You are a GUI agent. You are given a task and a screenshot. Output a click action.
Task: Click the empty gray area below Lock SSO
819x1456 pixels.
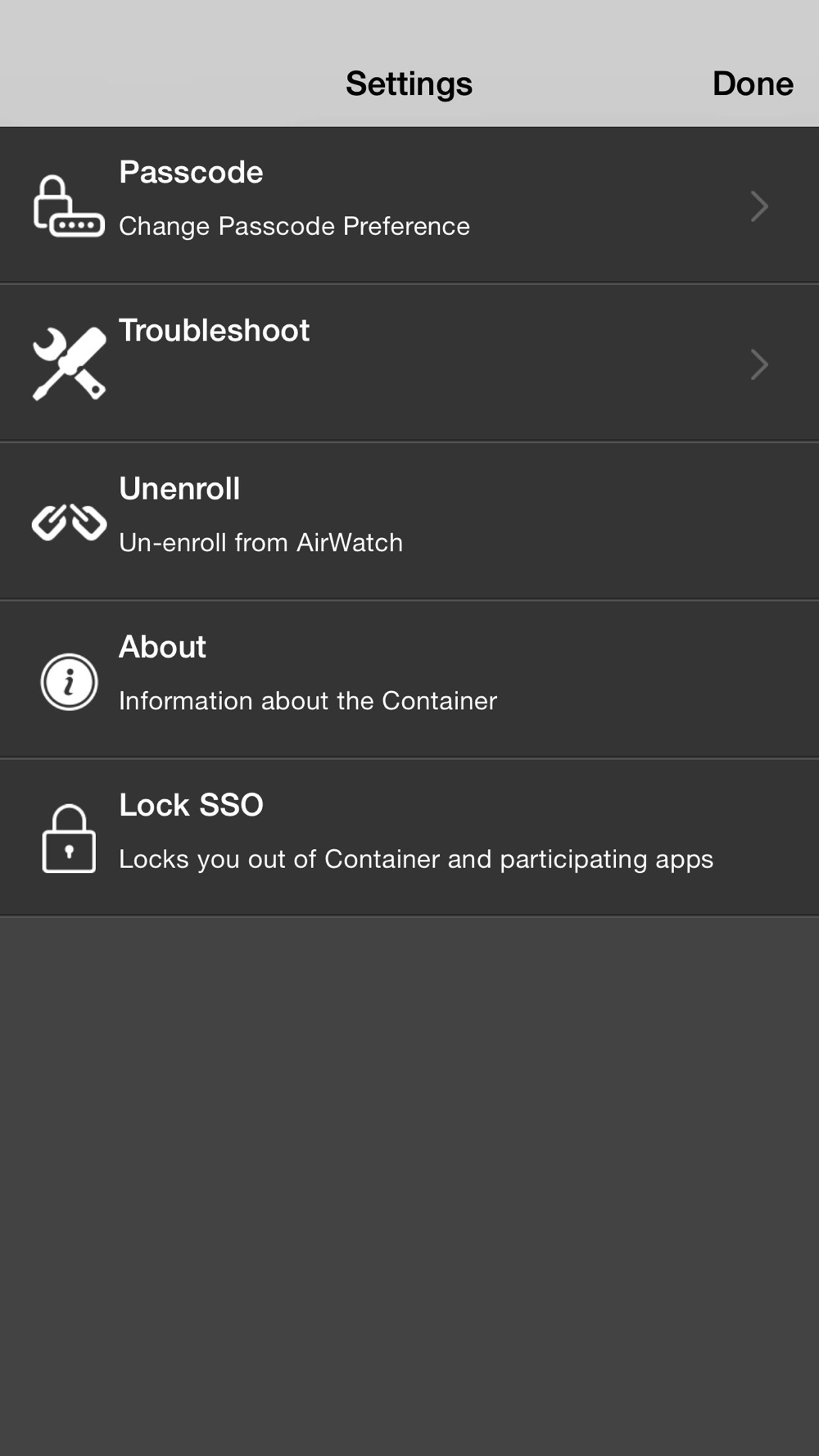pos(409,1186)
